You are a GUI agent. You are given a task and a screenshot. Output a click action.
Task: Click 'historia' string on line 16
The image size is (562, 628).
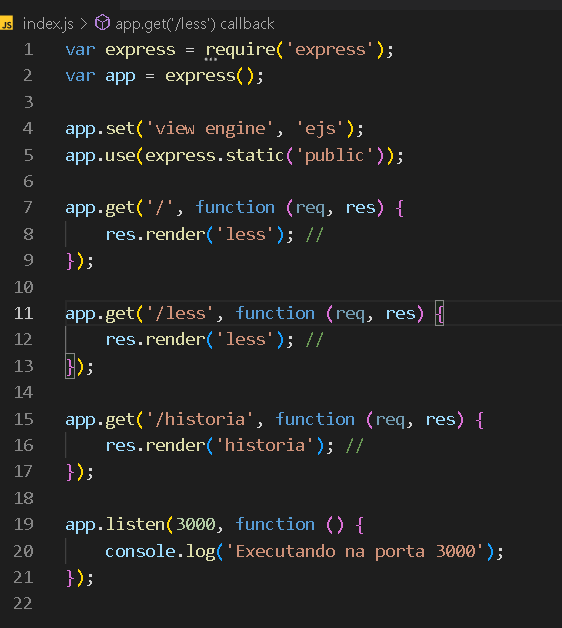click(265, 445)
